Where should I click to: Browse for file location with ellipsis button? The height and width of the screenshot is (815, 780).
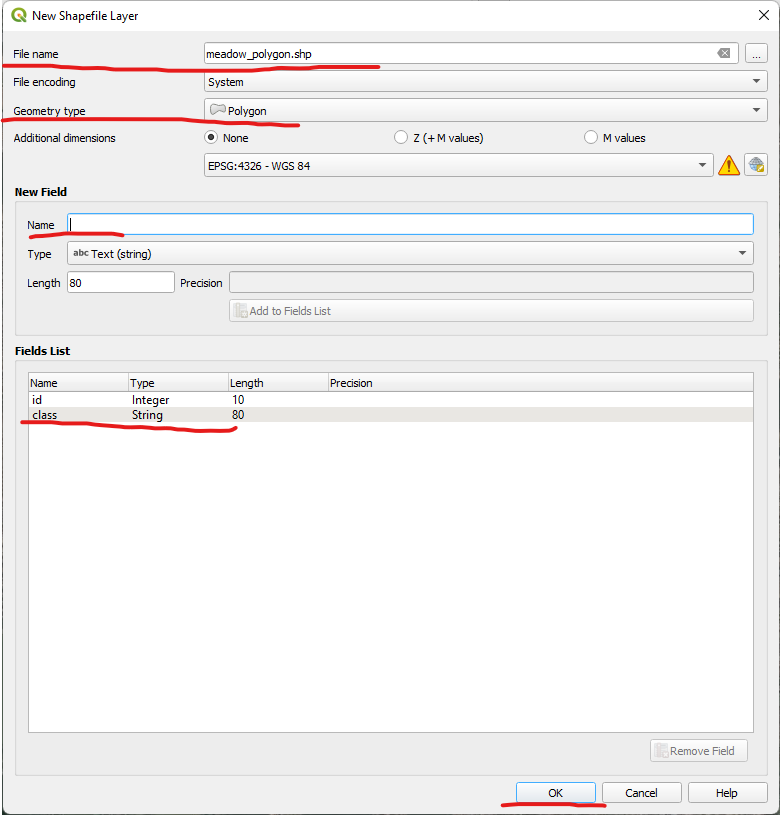point(756,53)
